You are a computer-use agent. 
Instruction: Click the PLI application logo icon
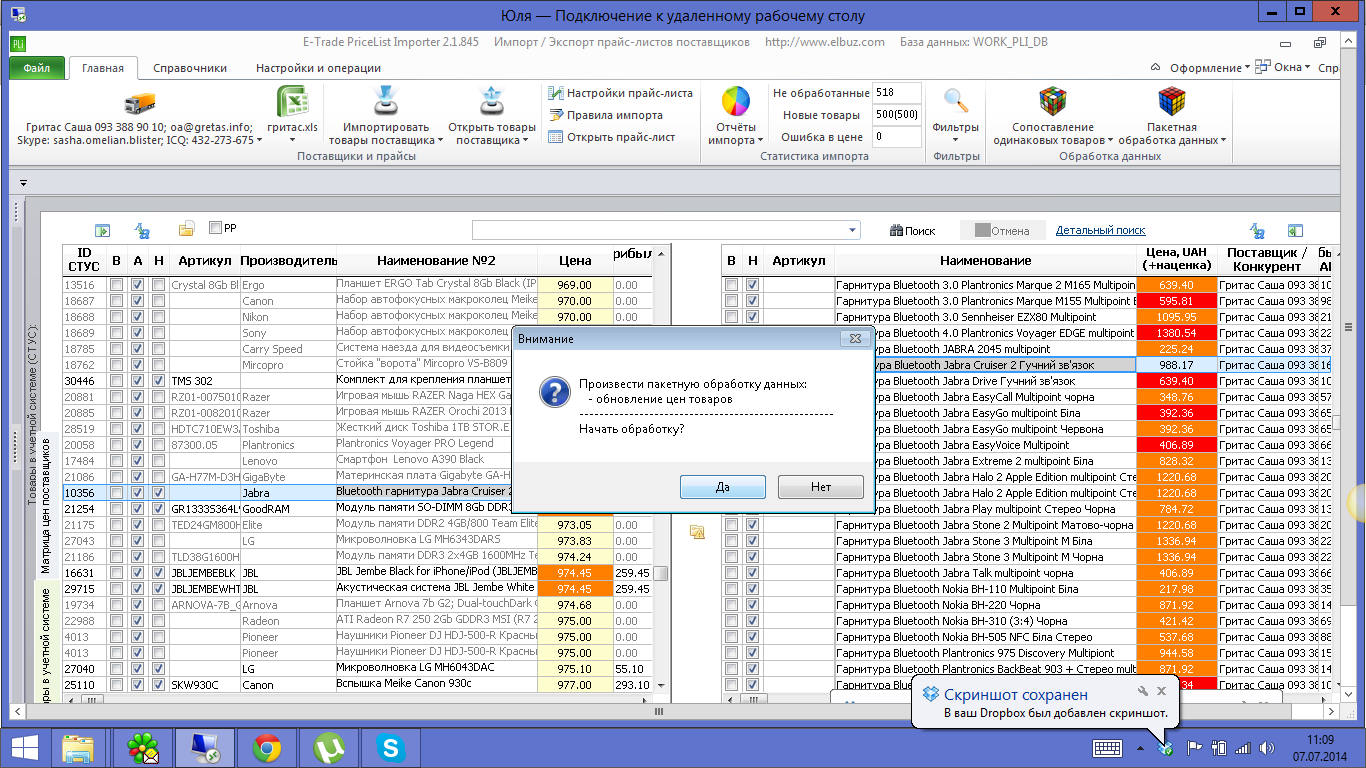[x=19, y=43]
